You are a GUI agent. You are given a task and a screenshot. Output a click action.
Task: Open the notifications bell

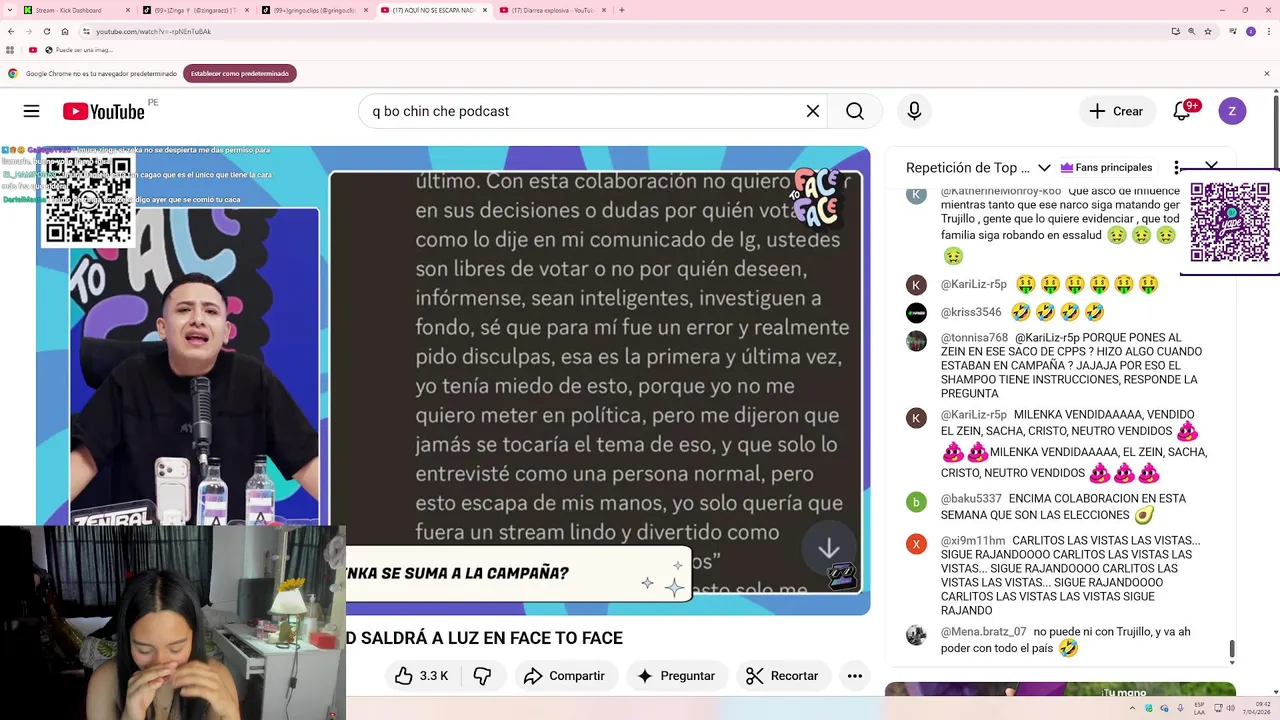click(x=1182, y=111)
